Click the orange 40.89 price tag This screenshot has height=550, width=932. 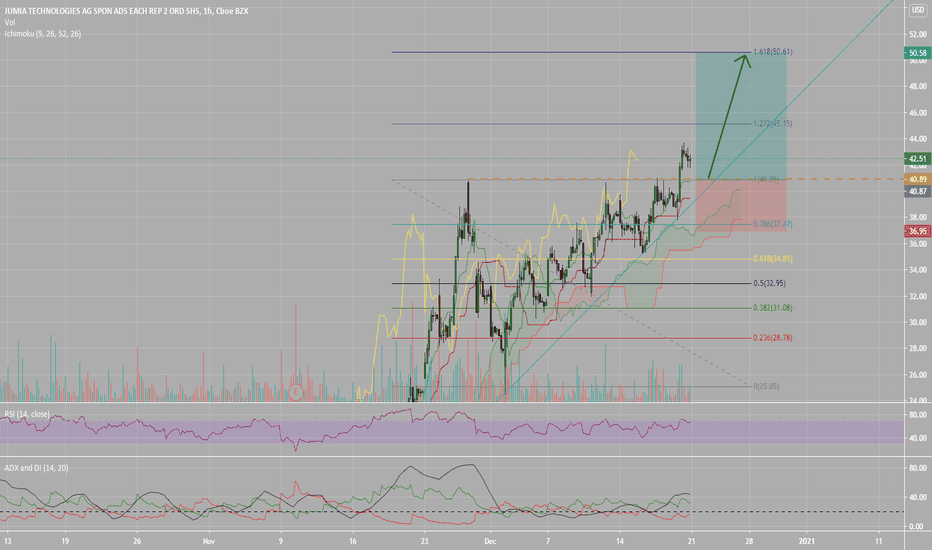pyautogui.click(x=917, y=179)
